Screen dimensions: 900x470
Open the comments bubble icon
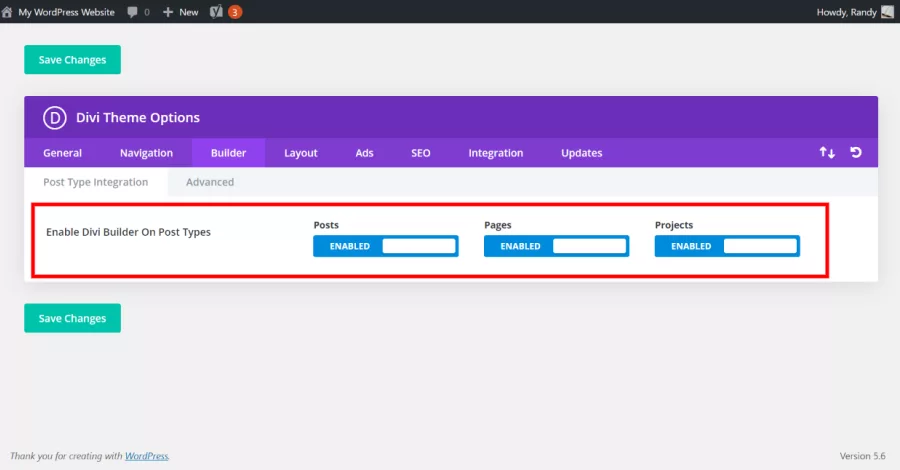(x=133, y=12)
